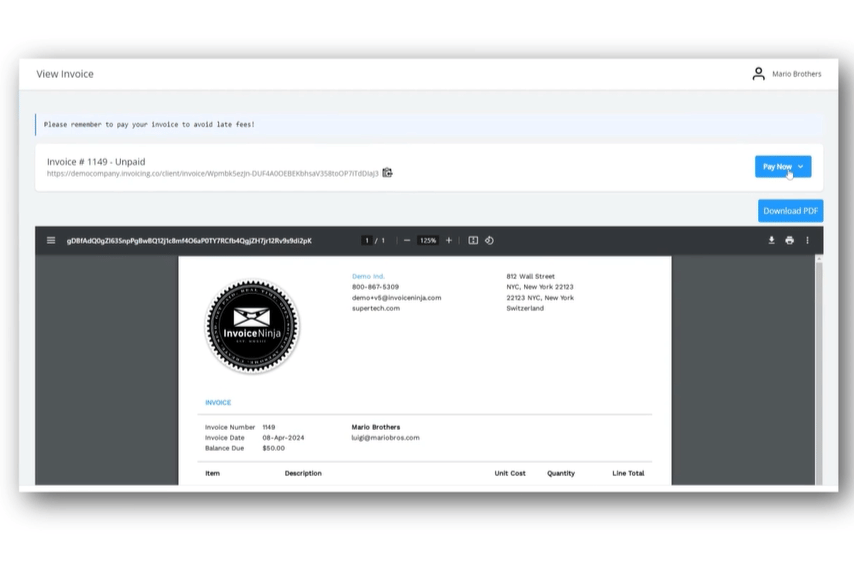Open the Mario Brothers user profile icon

pos(758,73)
